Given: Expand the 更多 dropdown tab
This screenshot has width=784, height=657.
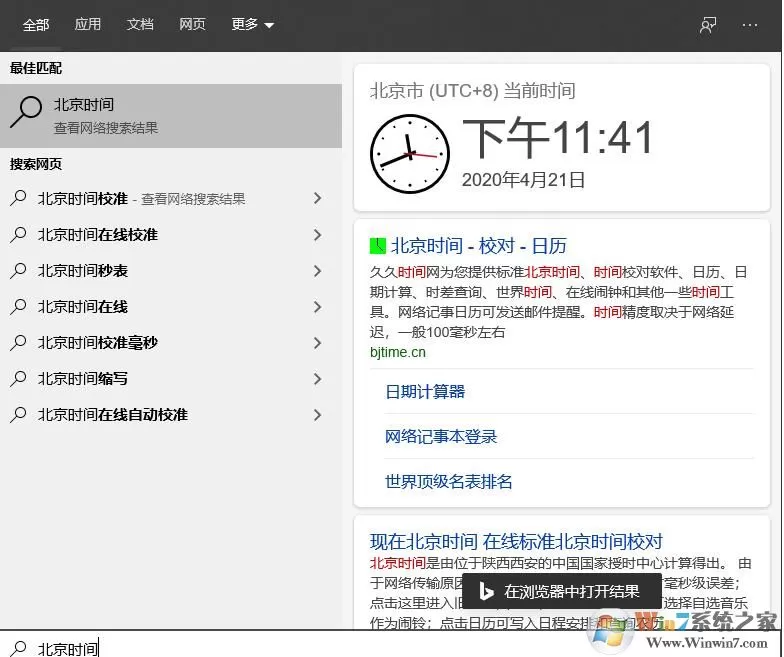Looking at the screenshot, I should (x=252, y=24).
